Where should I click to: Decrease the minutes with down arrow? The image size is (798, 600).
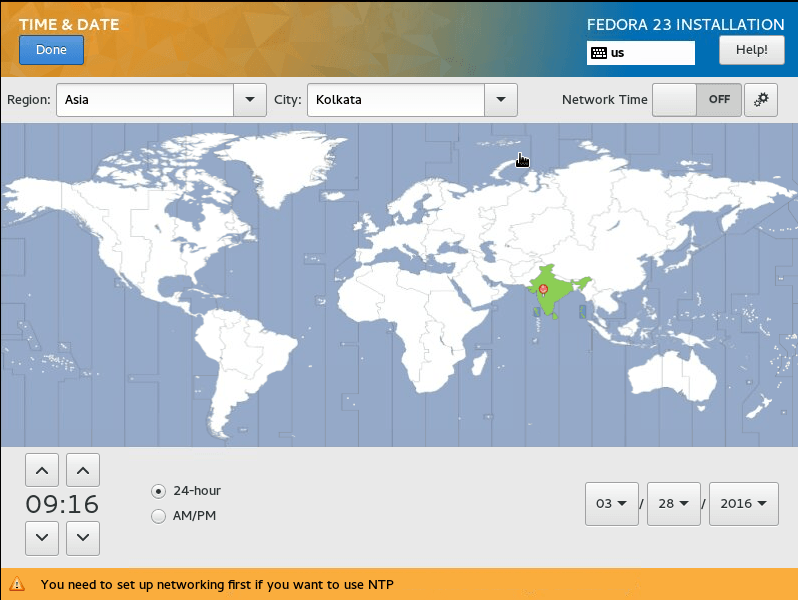(83, 538)
